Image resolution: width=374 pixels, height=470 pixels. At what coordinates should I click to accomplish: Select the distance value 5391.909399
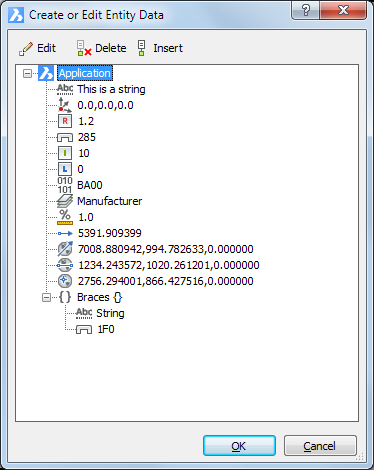point(110,233)
